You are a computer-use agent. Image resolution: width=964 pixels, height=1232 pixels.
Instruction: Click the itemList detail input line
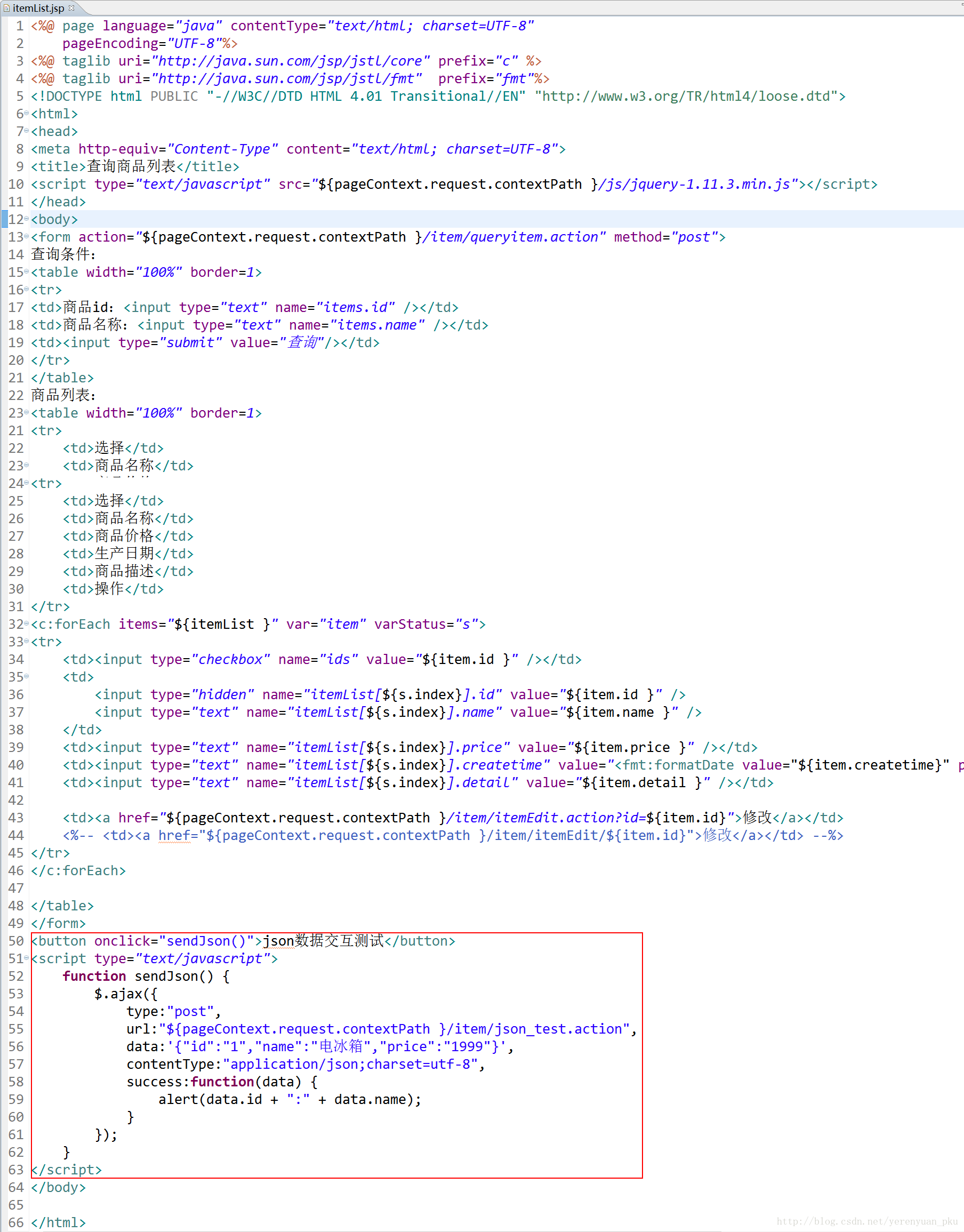click(417, 782)
